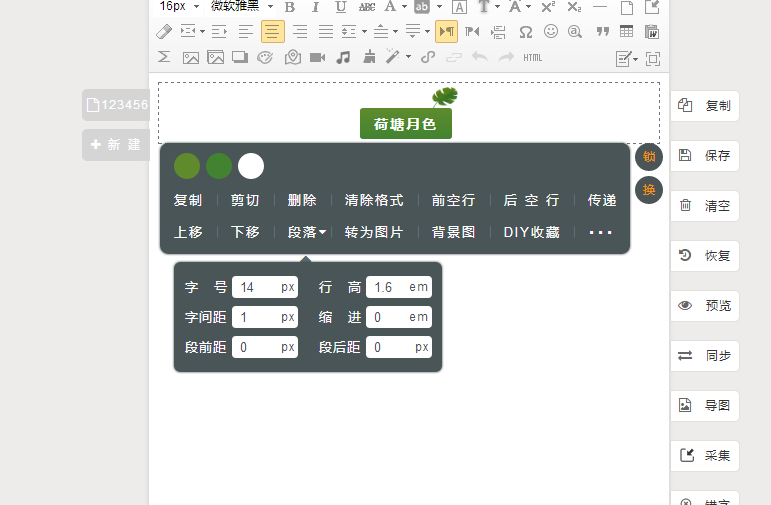The width and height of the screenshot is (771, 505).
Task: Click the 导图 export image button
Action: (705, 406)
